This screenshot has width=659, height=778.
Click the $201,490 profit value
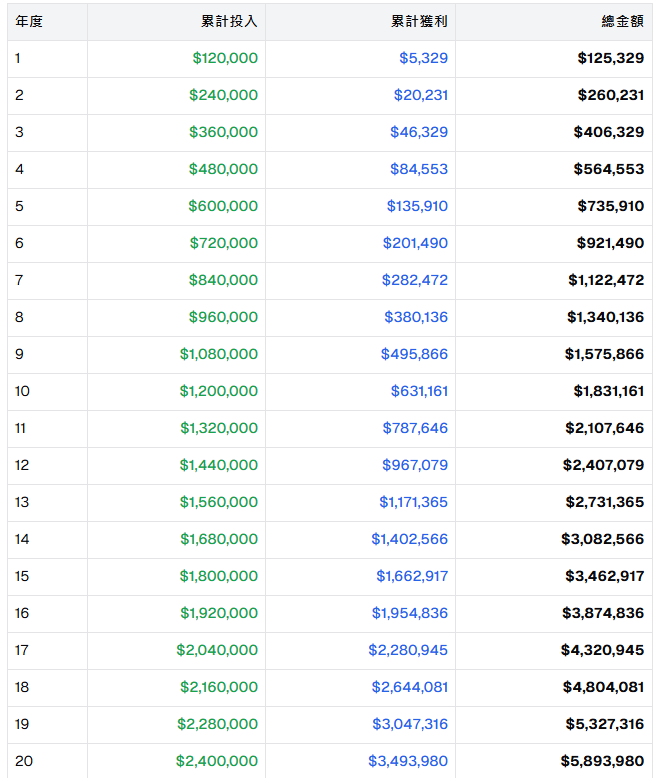(x=415, y=243)
